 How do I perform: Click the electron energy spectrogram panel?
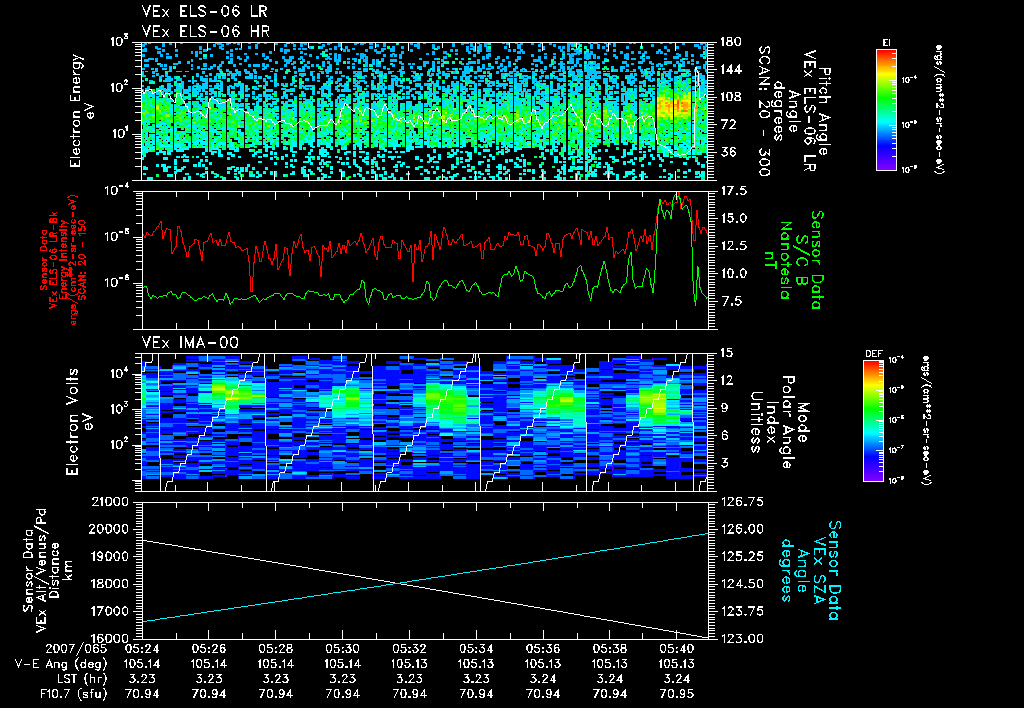click(x=425, y=111)
